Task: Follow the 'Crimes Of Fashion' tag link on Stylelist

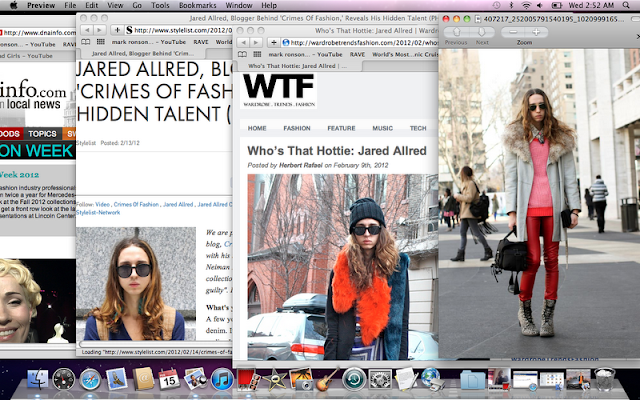Action: click(x=136, y=204)
